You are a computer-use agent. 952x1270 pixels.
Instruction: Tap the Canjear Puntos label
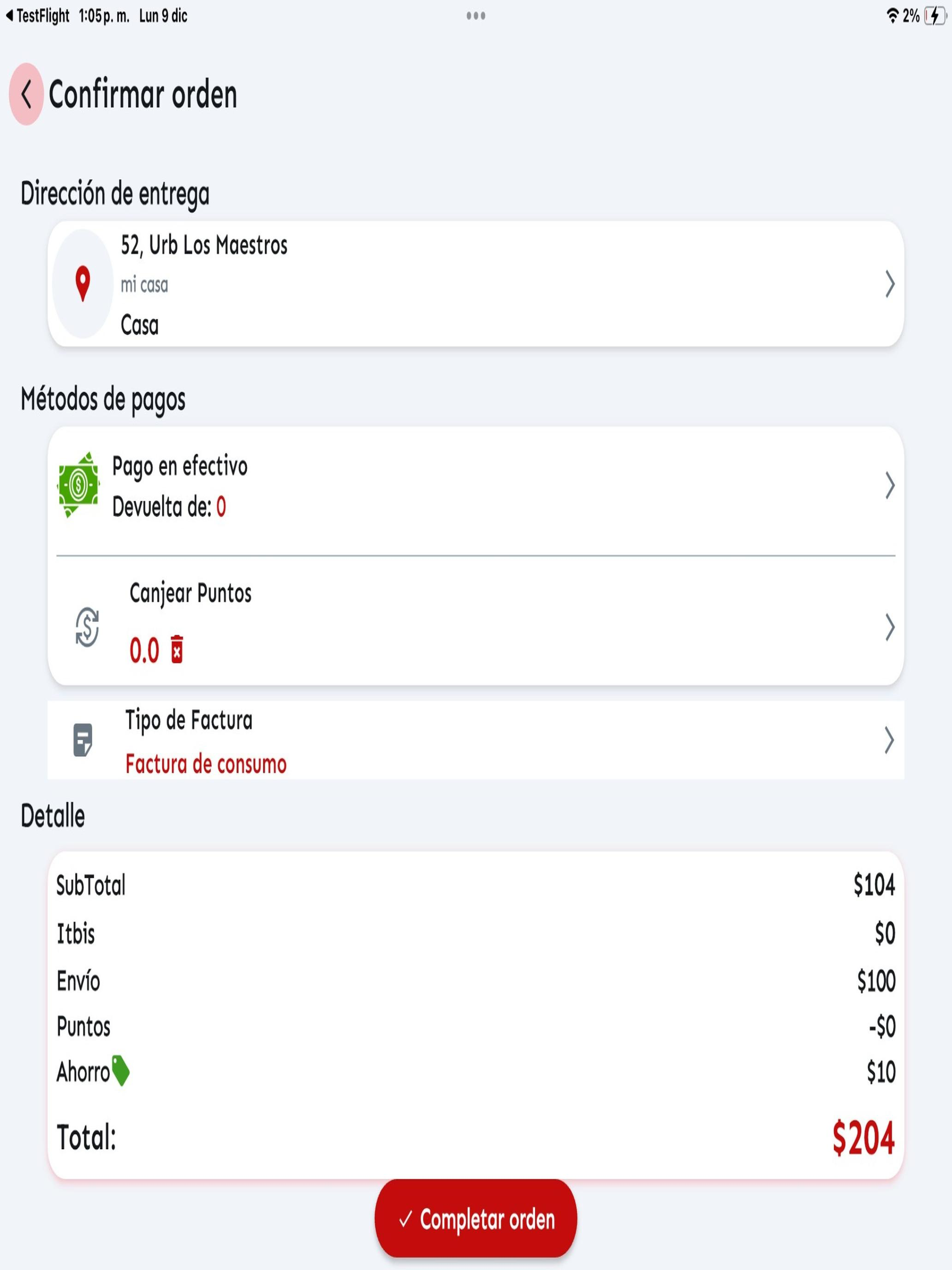190,593
